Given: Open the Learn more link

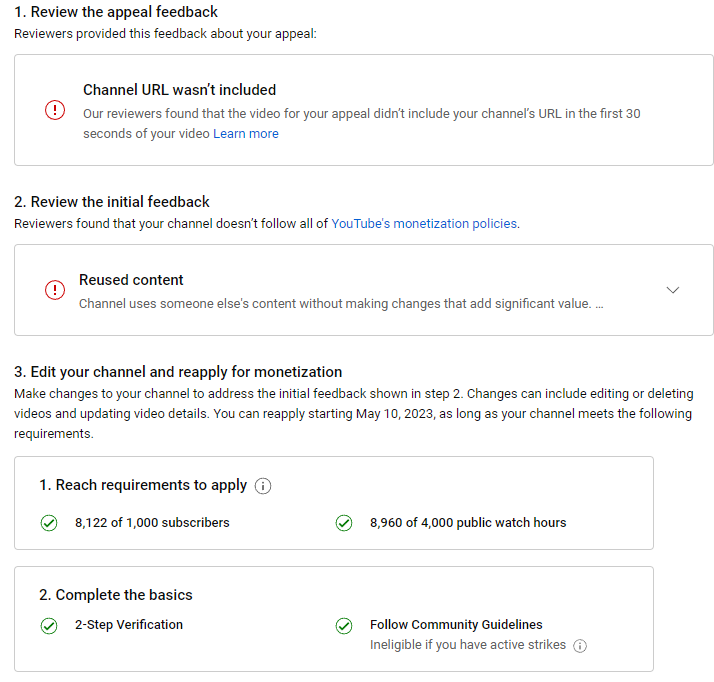Looking at the screenshot, I should pyautogui.click(x=245, y=134).
